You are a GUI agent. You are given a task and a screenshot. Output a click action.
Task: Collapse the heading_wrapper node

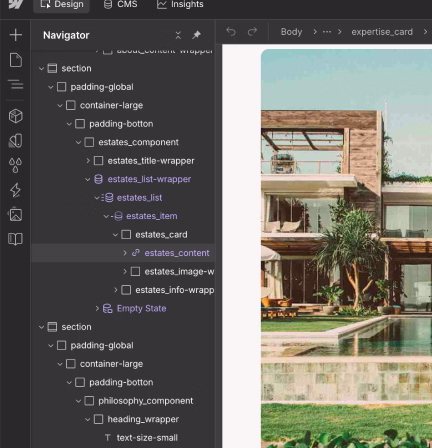[x=88, y=419]
